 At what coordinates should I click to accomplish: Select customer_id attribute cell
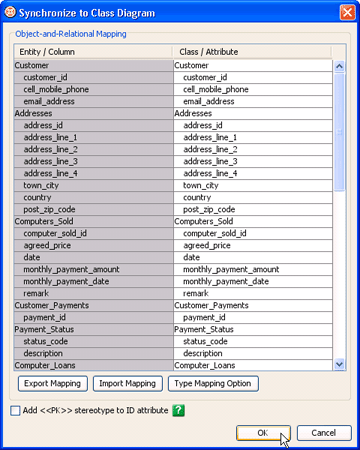pyautogui.click(x=253, y=77)
